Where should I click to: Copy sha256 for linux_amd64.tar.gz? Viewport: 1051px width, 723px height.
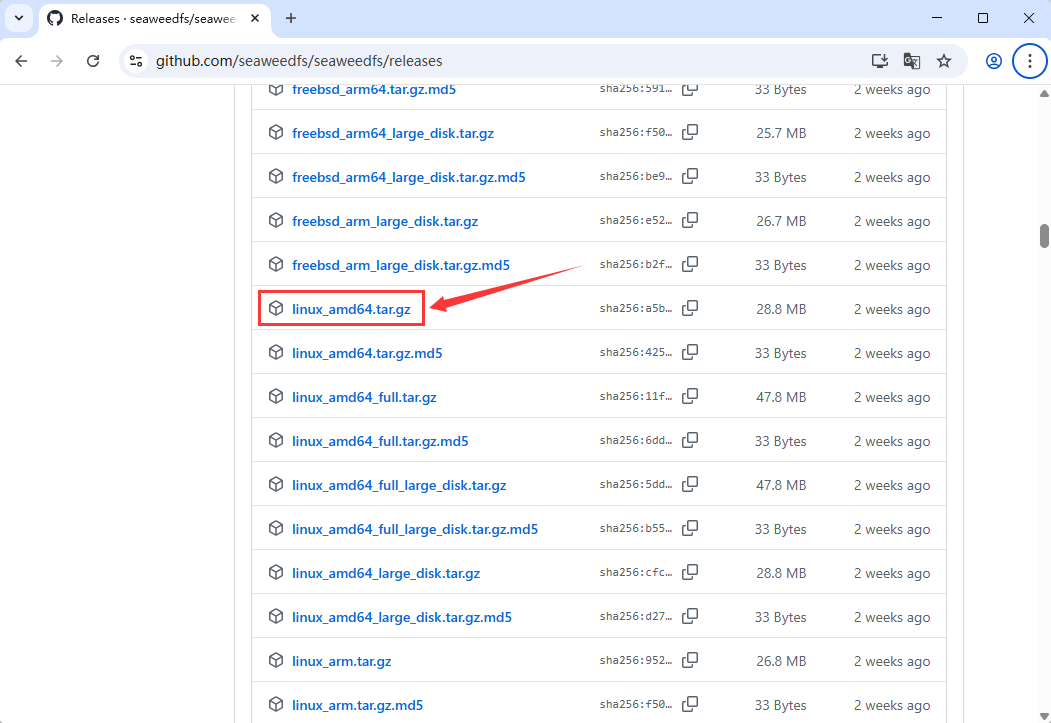690,308
